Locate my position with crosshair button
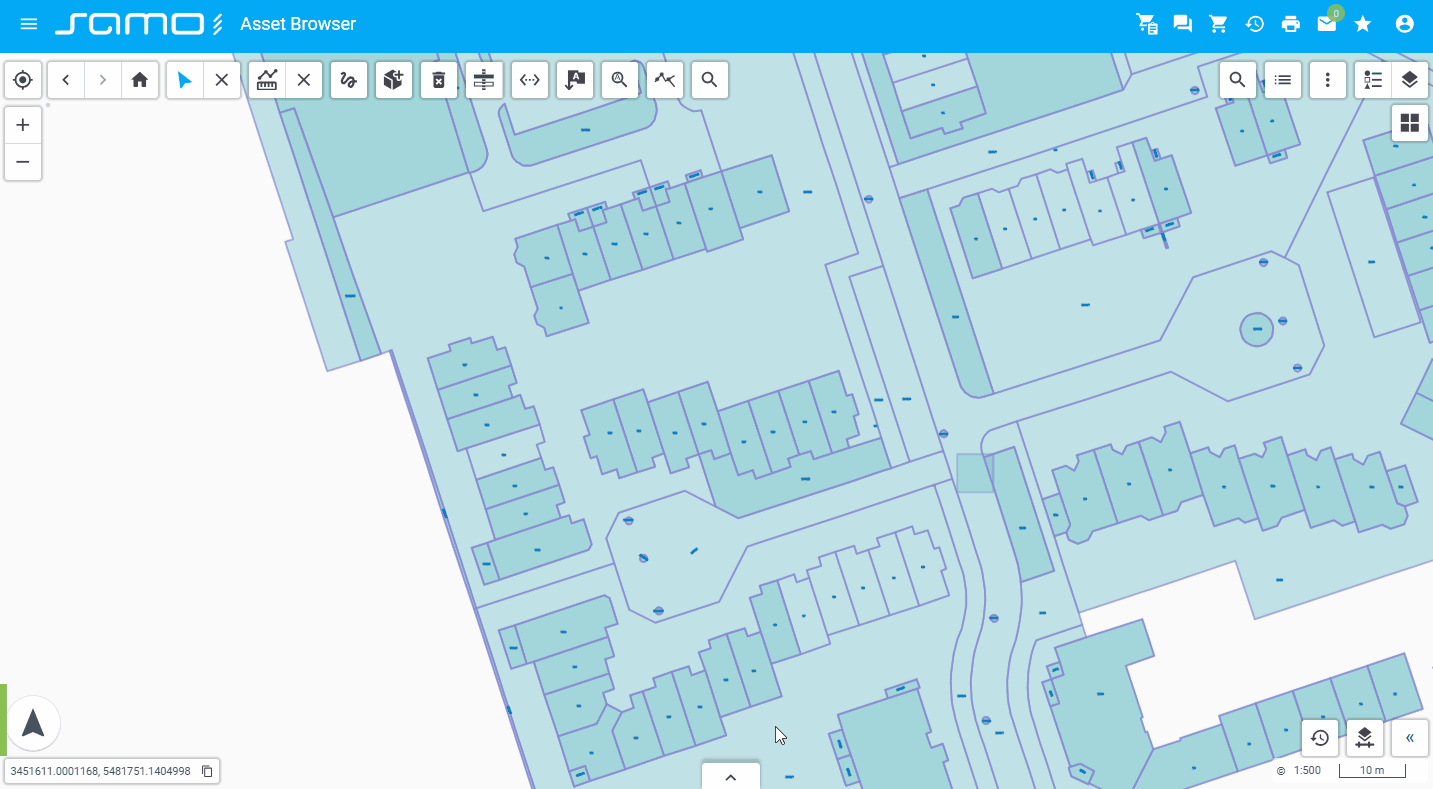Viewport: 1433px width, 789px height. coord(23,80)
